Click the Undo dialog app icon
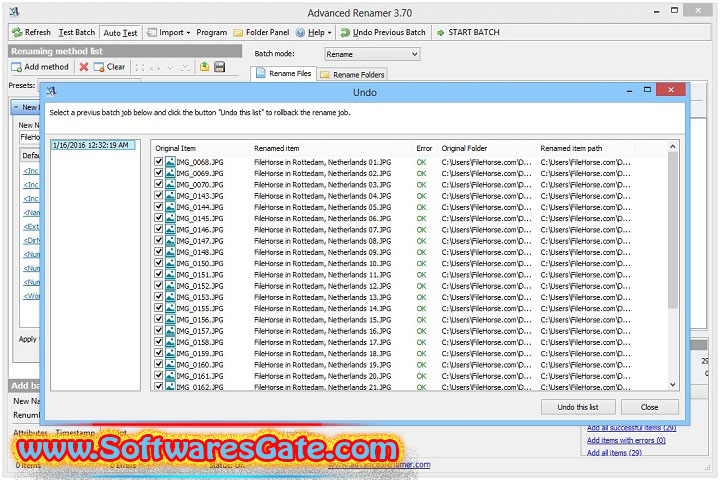Screen dimensions: 720x480 pos(51,91)
